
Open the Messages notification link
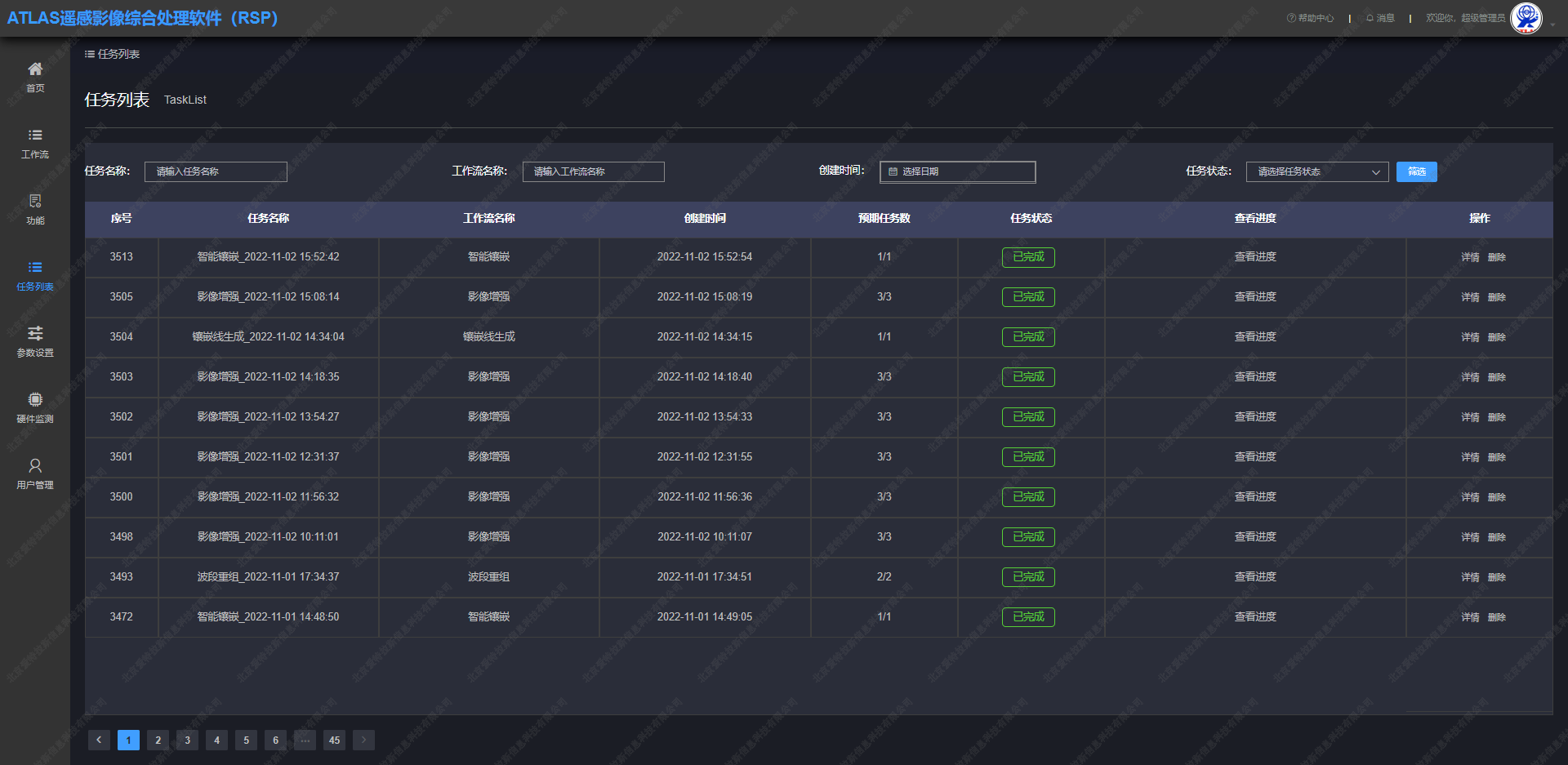coord(1380,18)
